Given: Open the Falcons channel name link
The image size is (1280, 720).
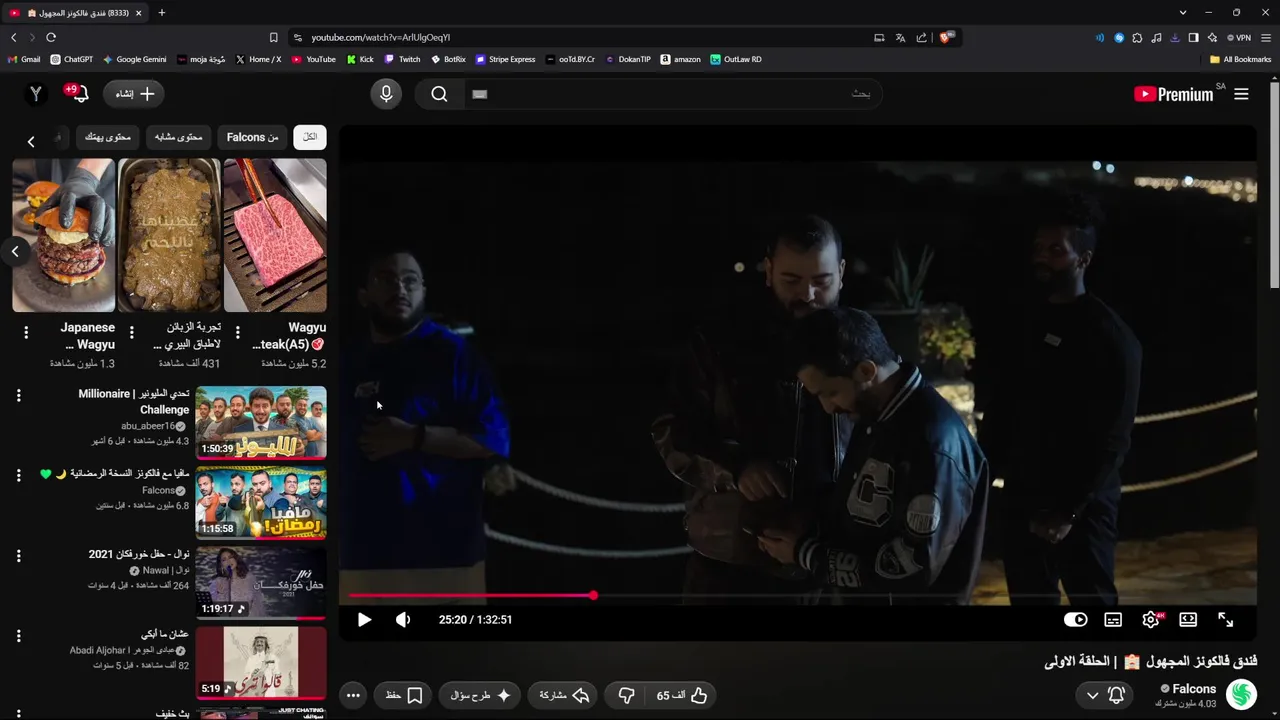Looking at the screenshot, I should (x=1194, y=689).
